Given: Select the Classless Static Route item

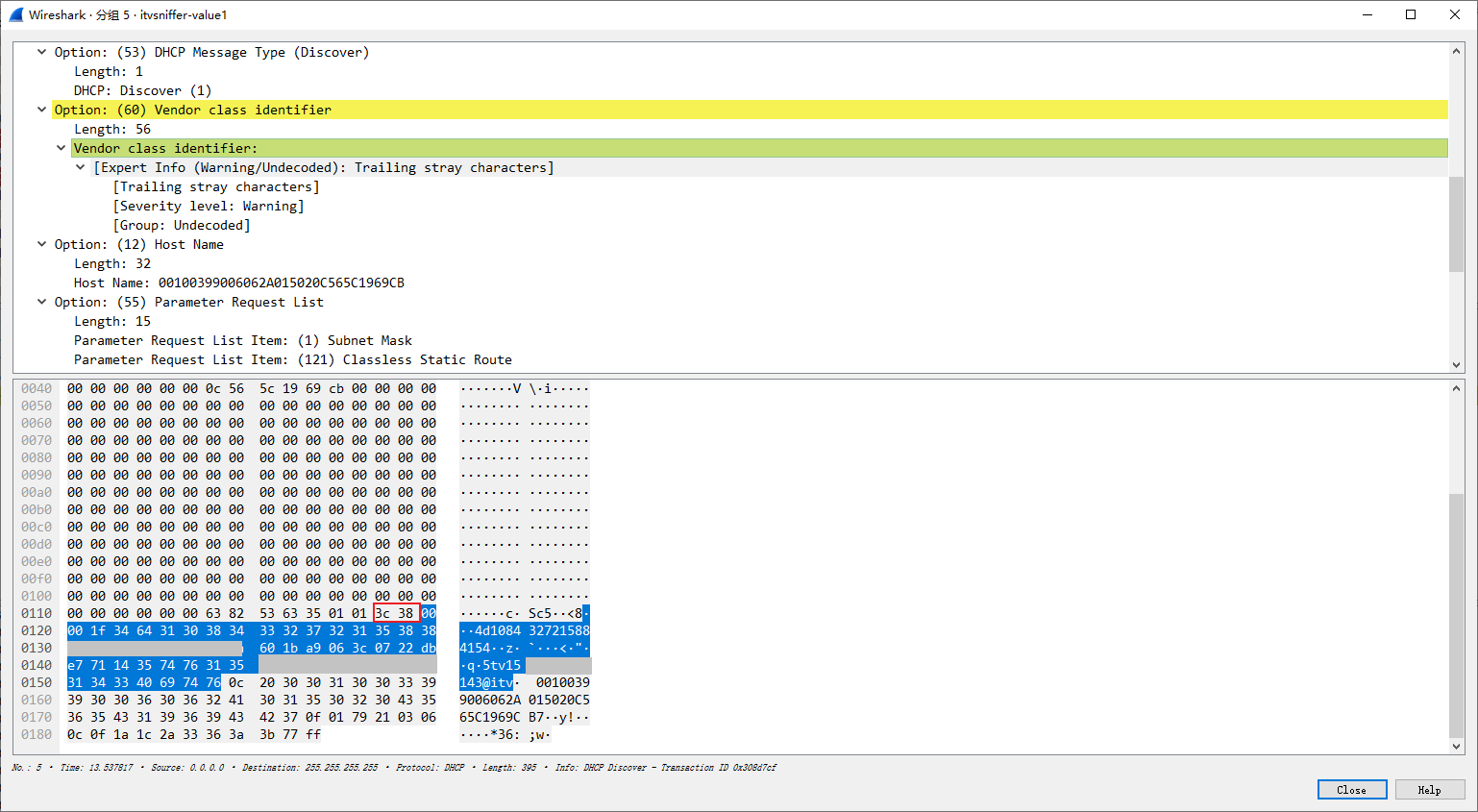Looking at the screenshot, I should tap(292, 359).
